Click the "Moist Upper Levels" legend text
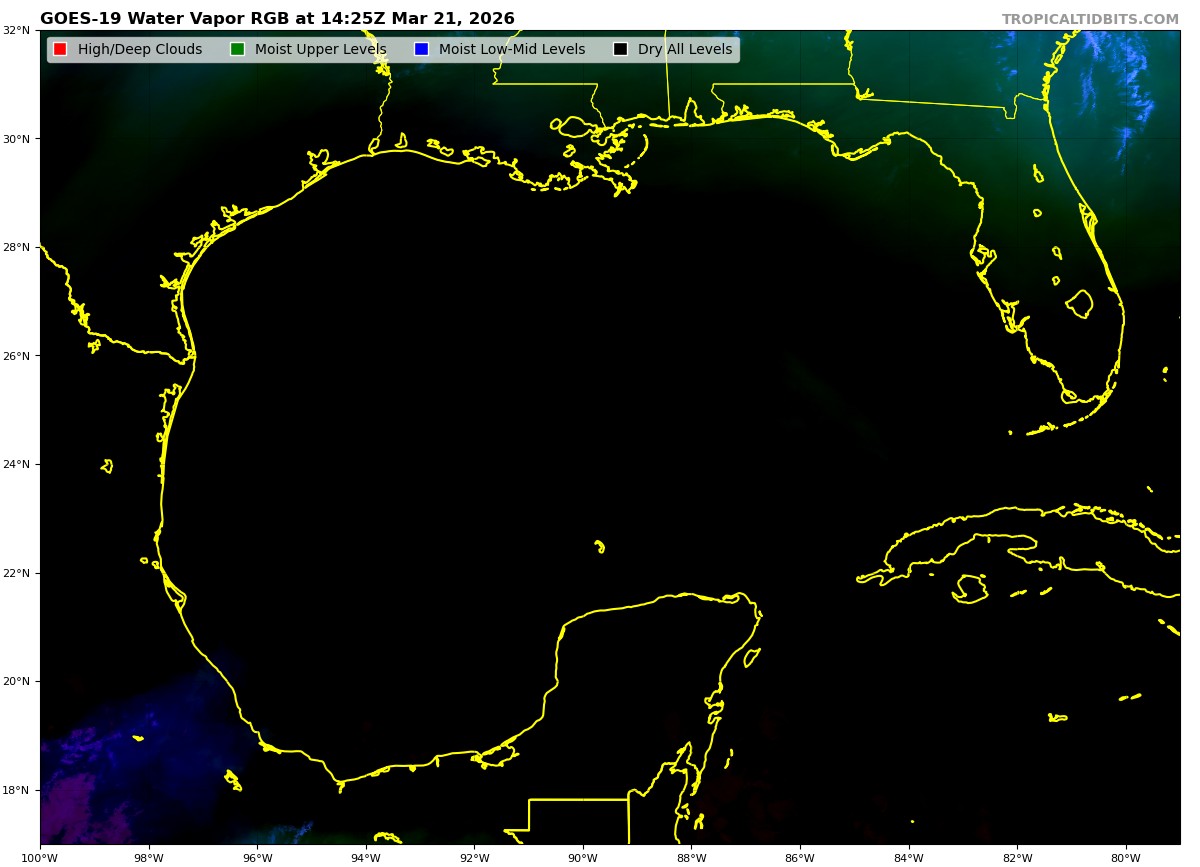This screenshot has width=1200, height=867. point(320,50)
